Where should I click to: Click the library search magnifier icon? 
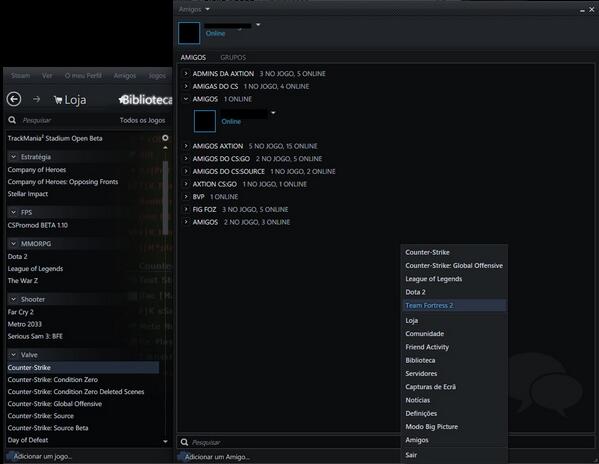click(12, 120)
